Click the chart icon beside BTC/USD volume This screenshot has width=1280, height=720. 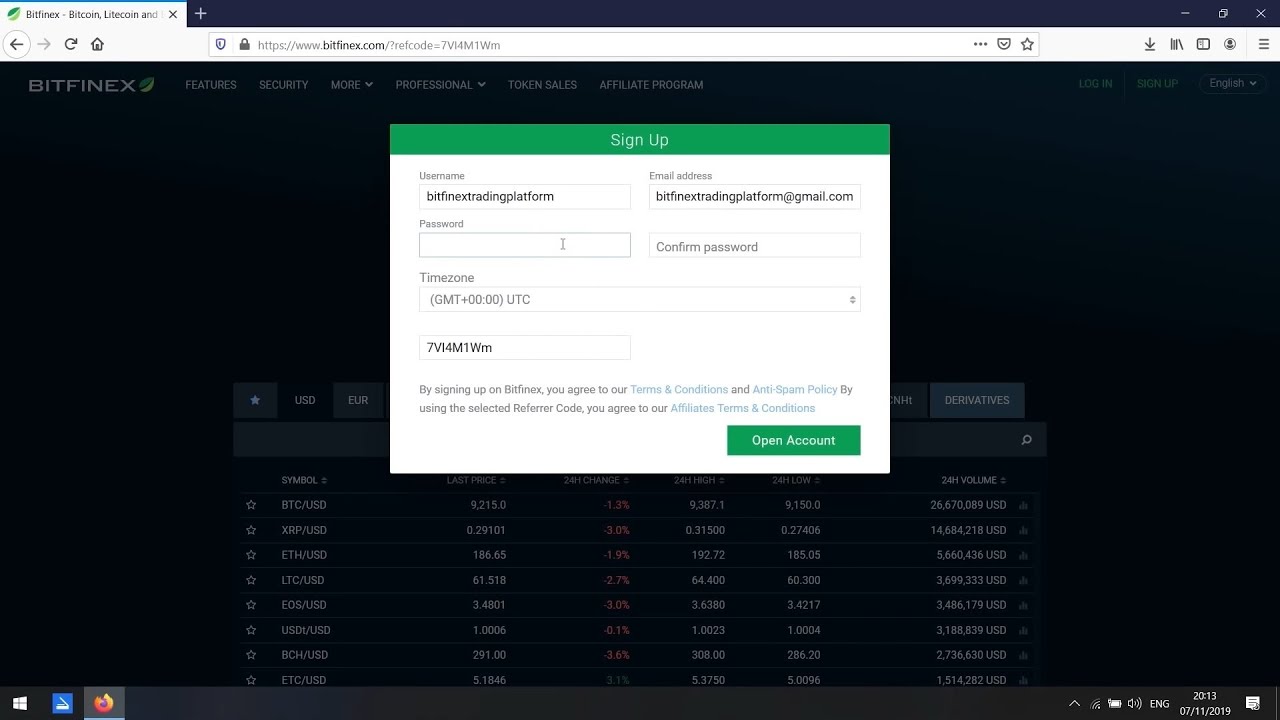1022,505
